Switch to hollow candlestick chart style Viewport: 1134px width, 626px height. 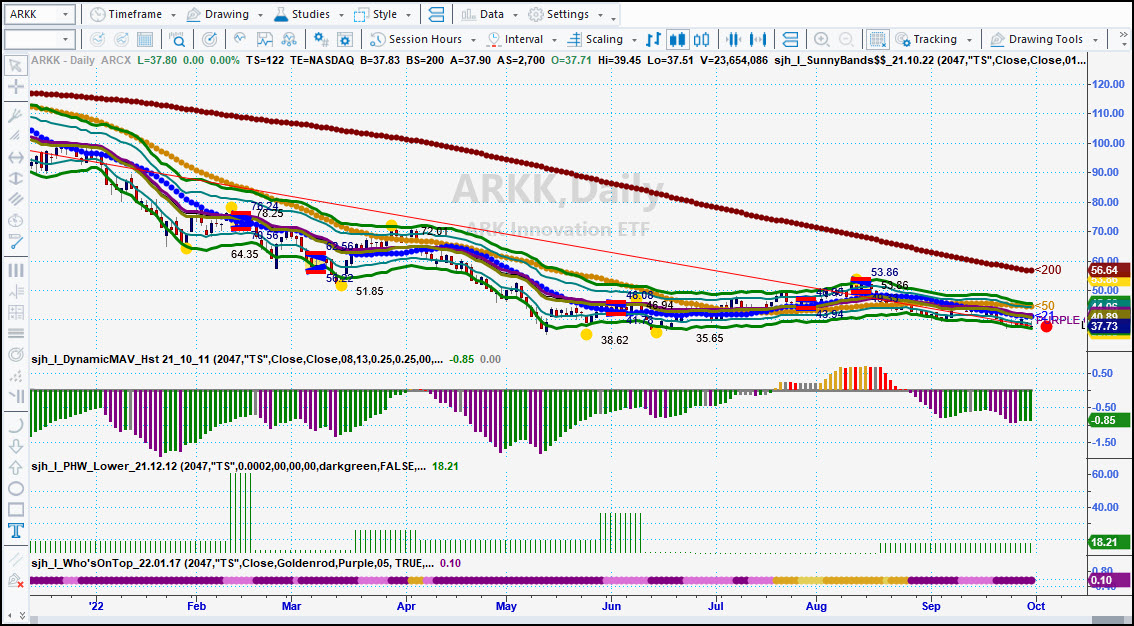pyautogui.click(x=702, y=39)
